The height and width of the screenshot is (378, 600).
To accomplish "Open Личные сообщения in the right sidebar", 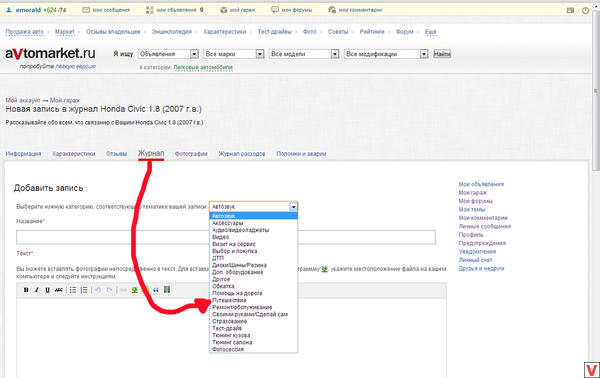I will pyautogui.click(x=484, y=226).
